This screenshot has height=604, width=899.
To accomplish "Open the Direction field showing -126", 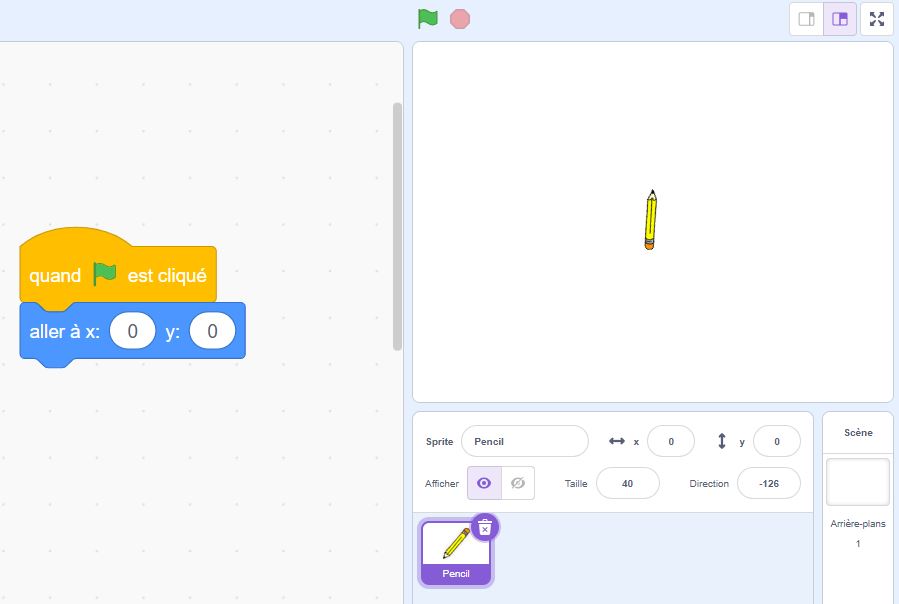I will click(768, 483).
